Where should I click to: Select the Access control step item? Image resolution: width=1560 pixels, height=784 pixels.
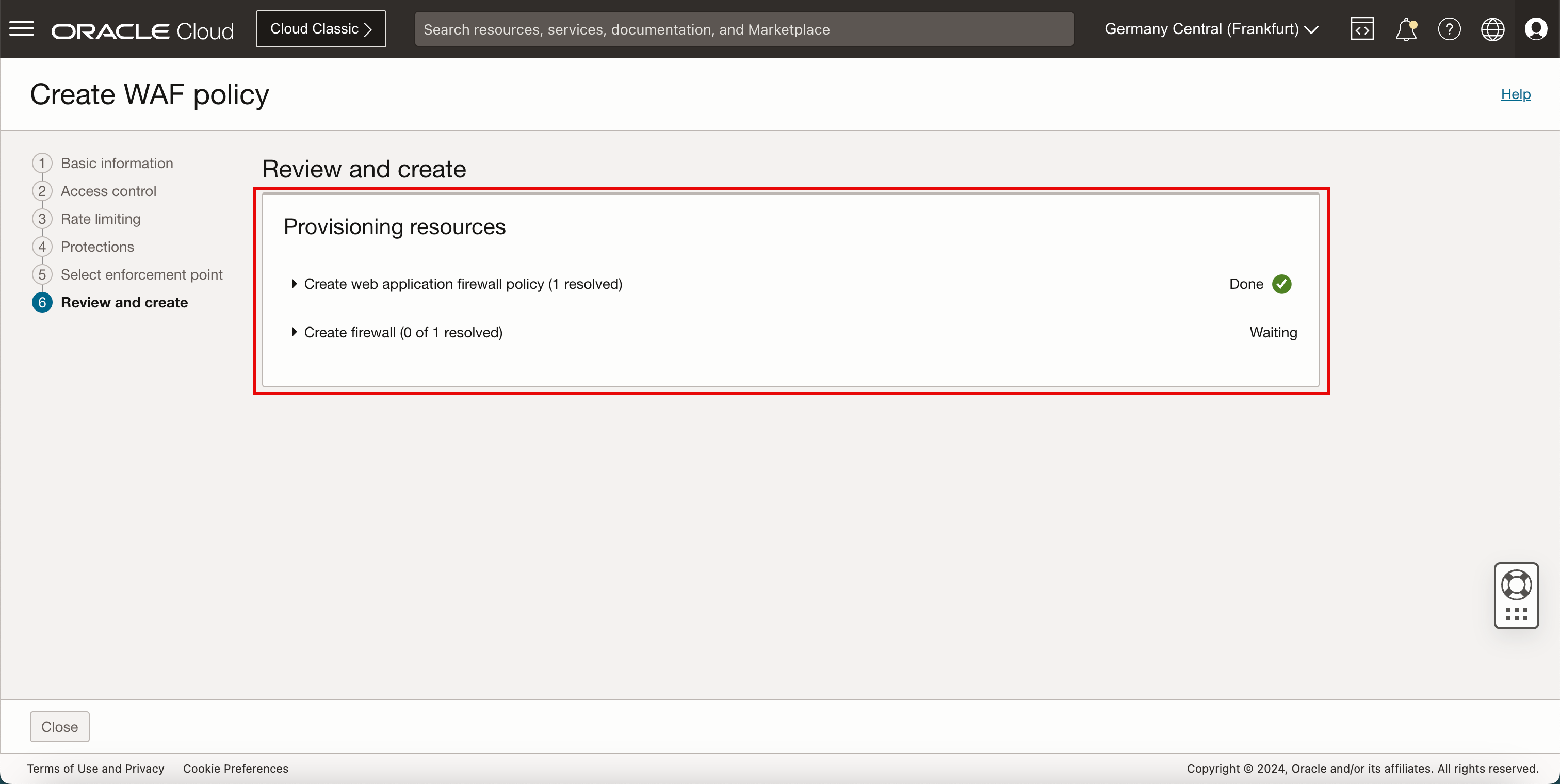point(109,190)
